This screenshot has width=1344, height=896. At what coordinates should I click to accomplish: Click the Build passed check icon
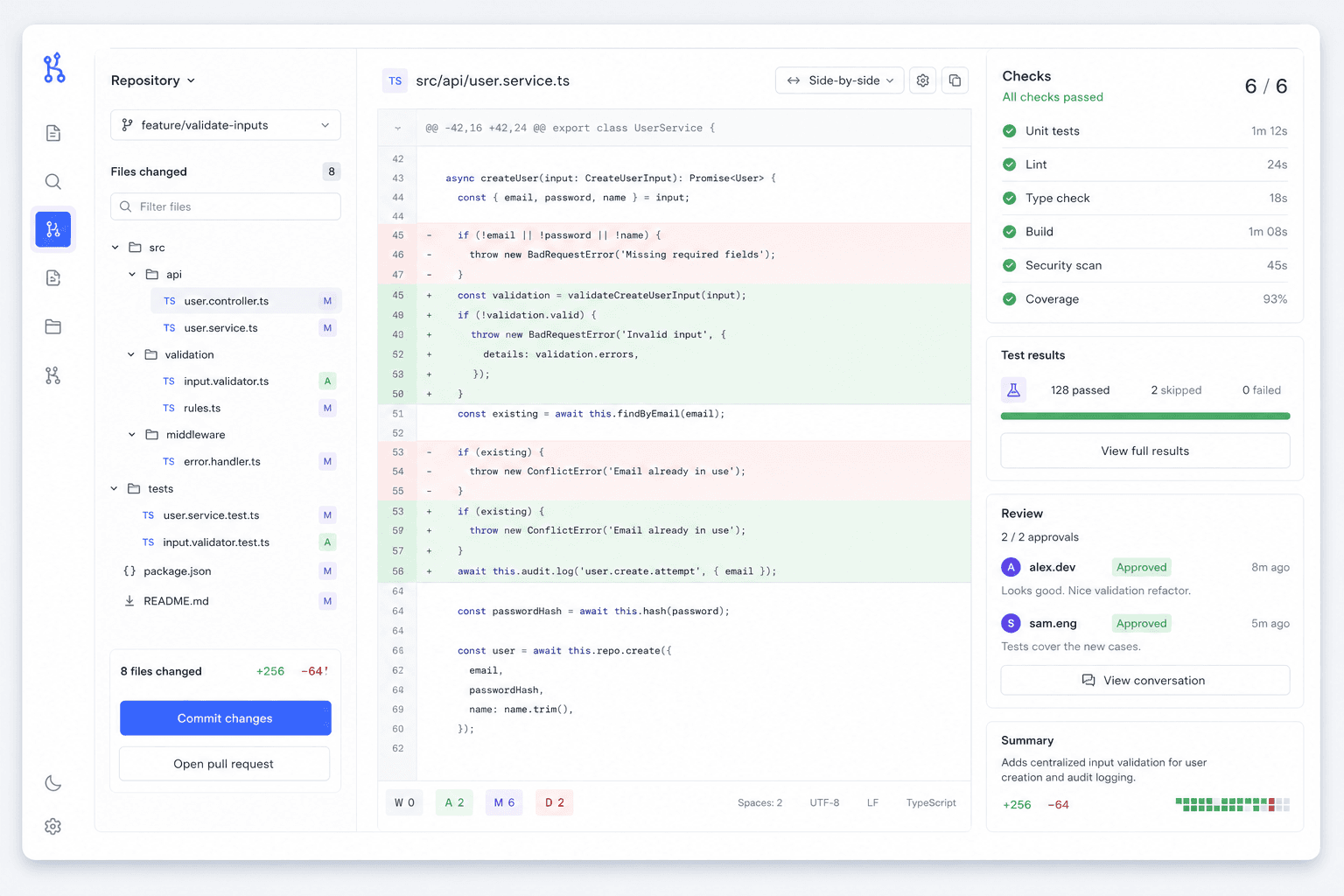[1009, 232]
